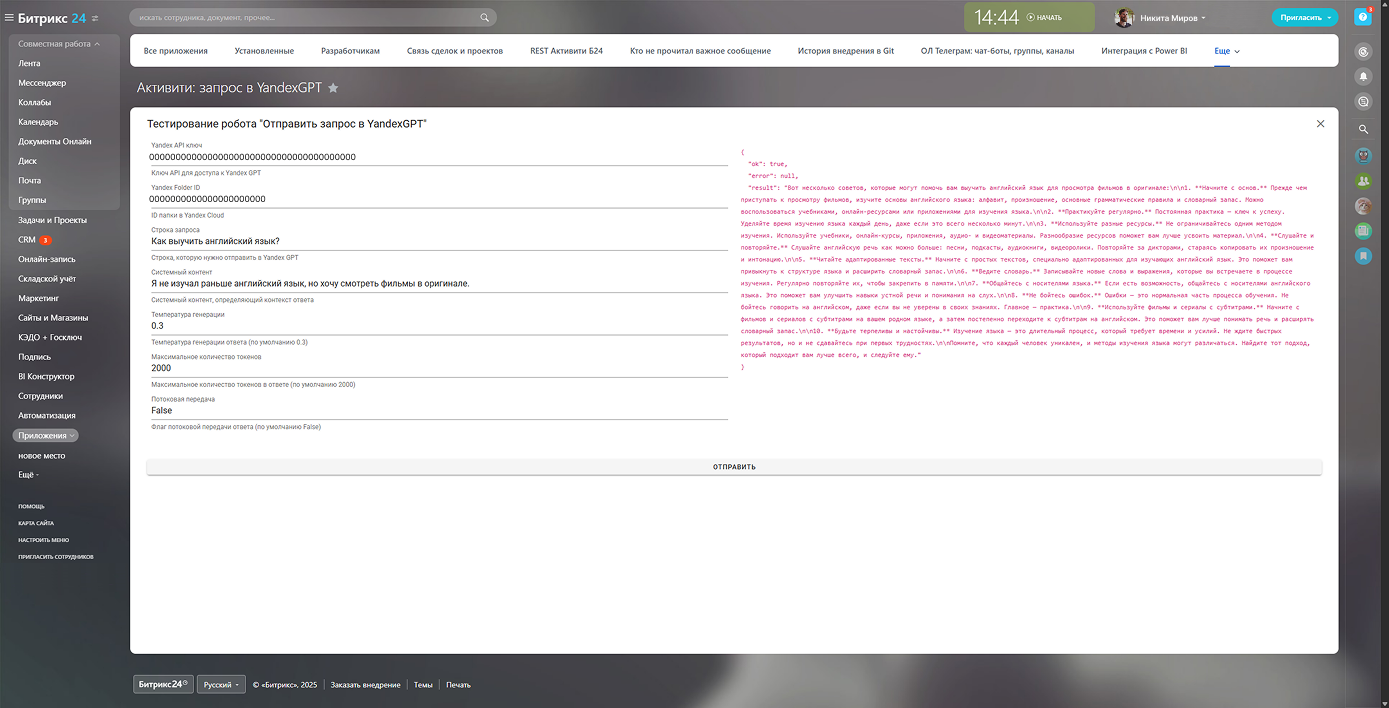Open Темы footer link

(x=424, y=685)
